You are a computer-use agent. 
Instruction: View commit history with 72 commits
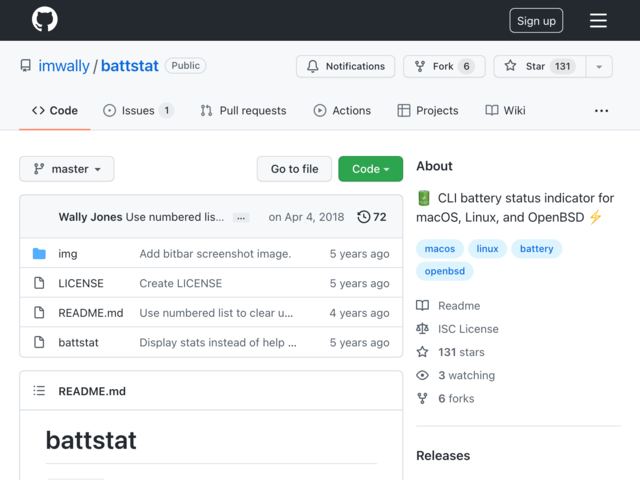[371, 217]
